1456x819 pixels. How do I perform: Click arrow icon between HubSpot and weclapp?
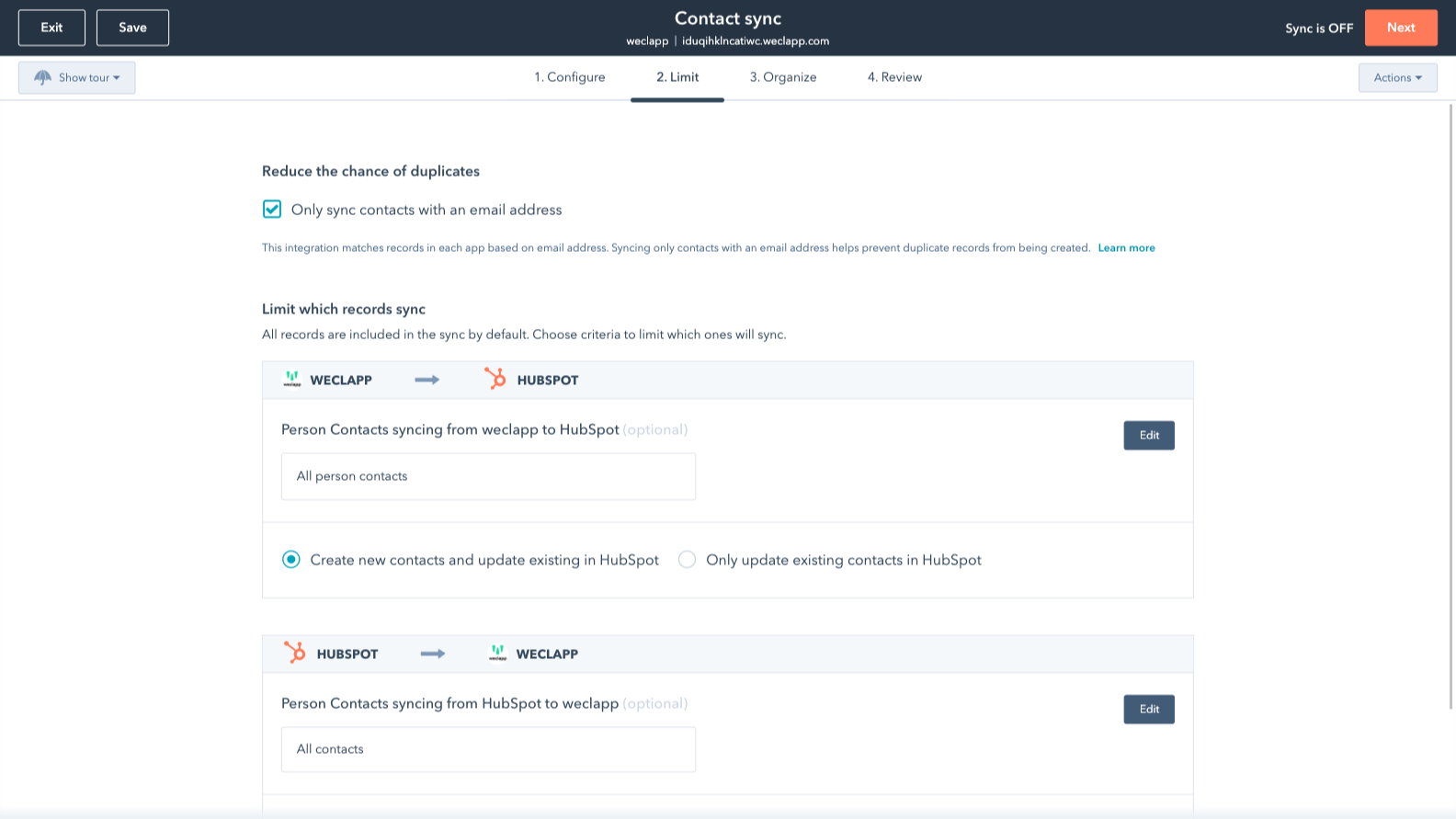[432, 654]
